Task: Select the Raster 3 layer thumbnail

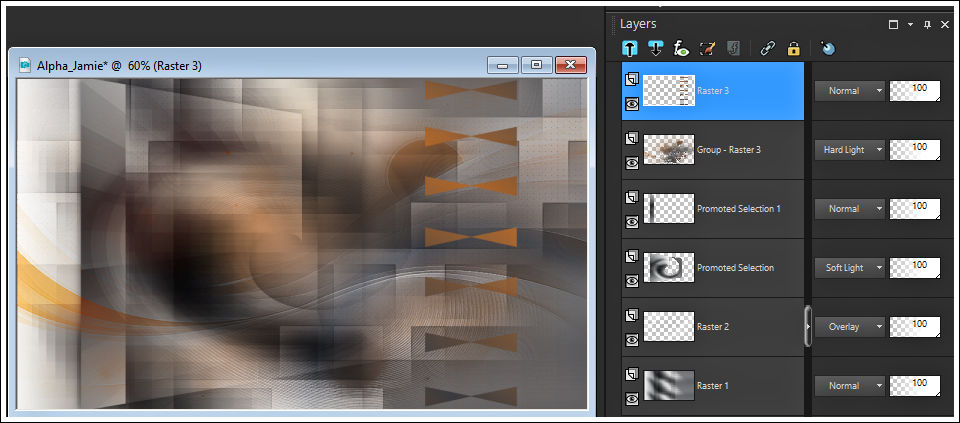Action: [669, 91]
